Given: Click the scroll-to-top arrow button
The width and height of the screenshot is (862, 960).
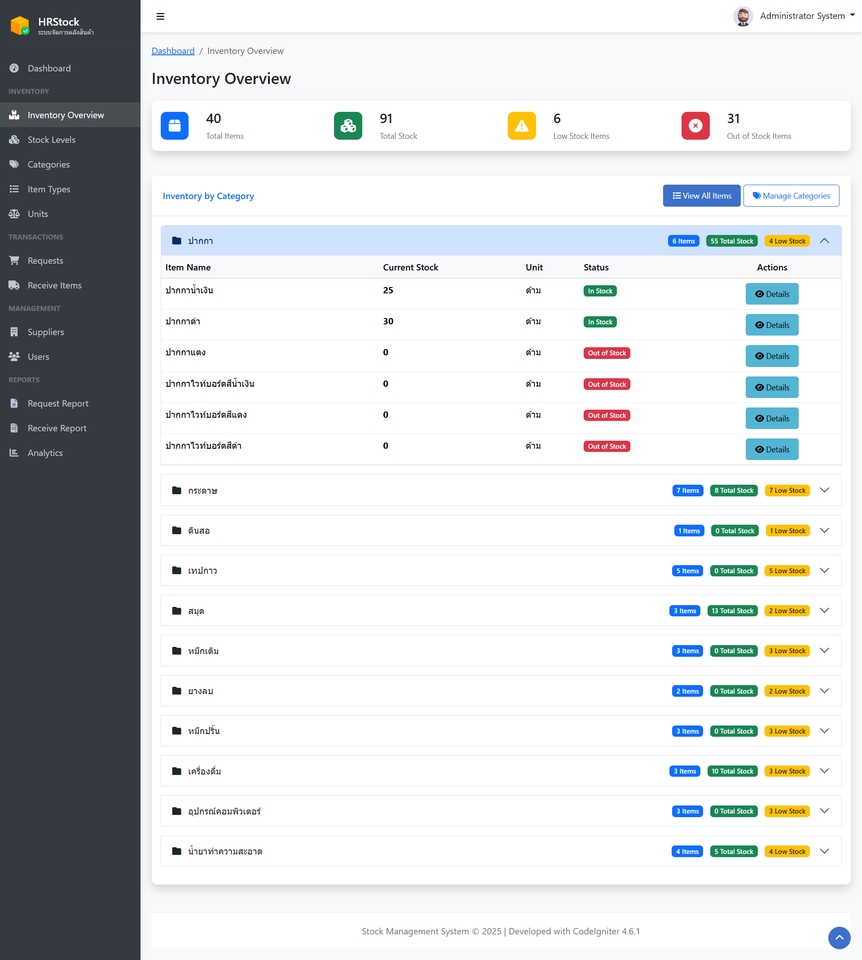Looking at the screenshot, I should coord(839,937).
